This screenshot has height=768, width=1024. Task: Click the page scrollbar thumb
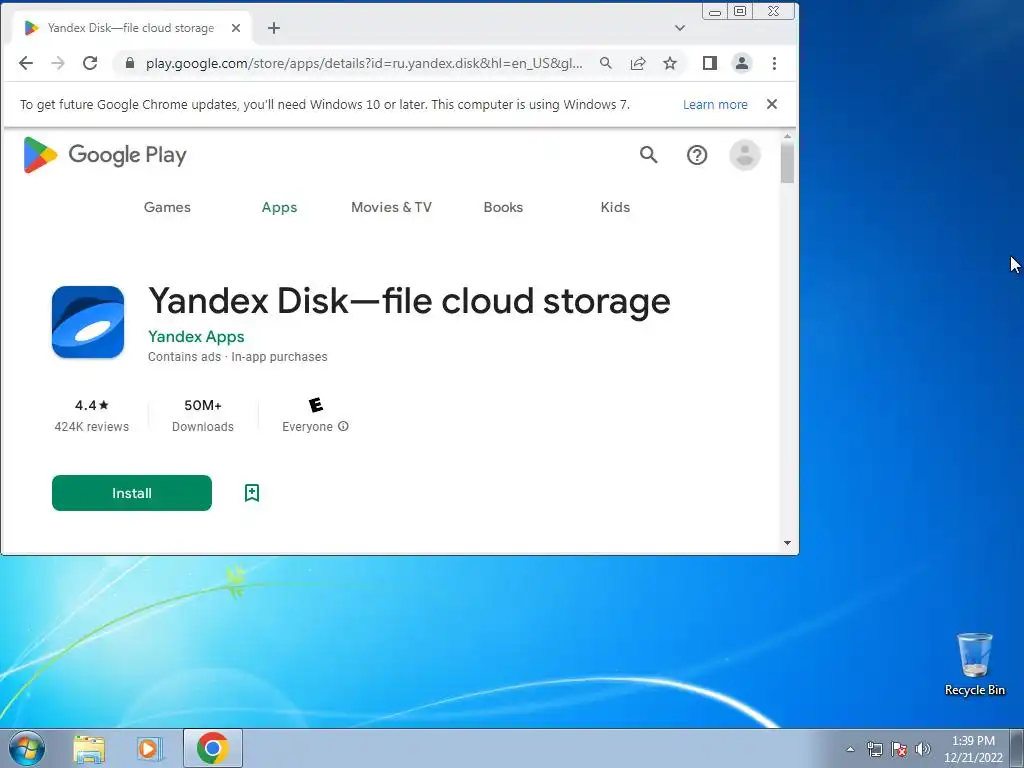pos(787,162)
